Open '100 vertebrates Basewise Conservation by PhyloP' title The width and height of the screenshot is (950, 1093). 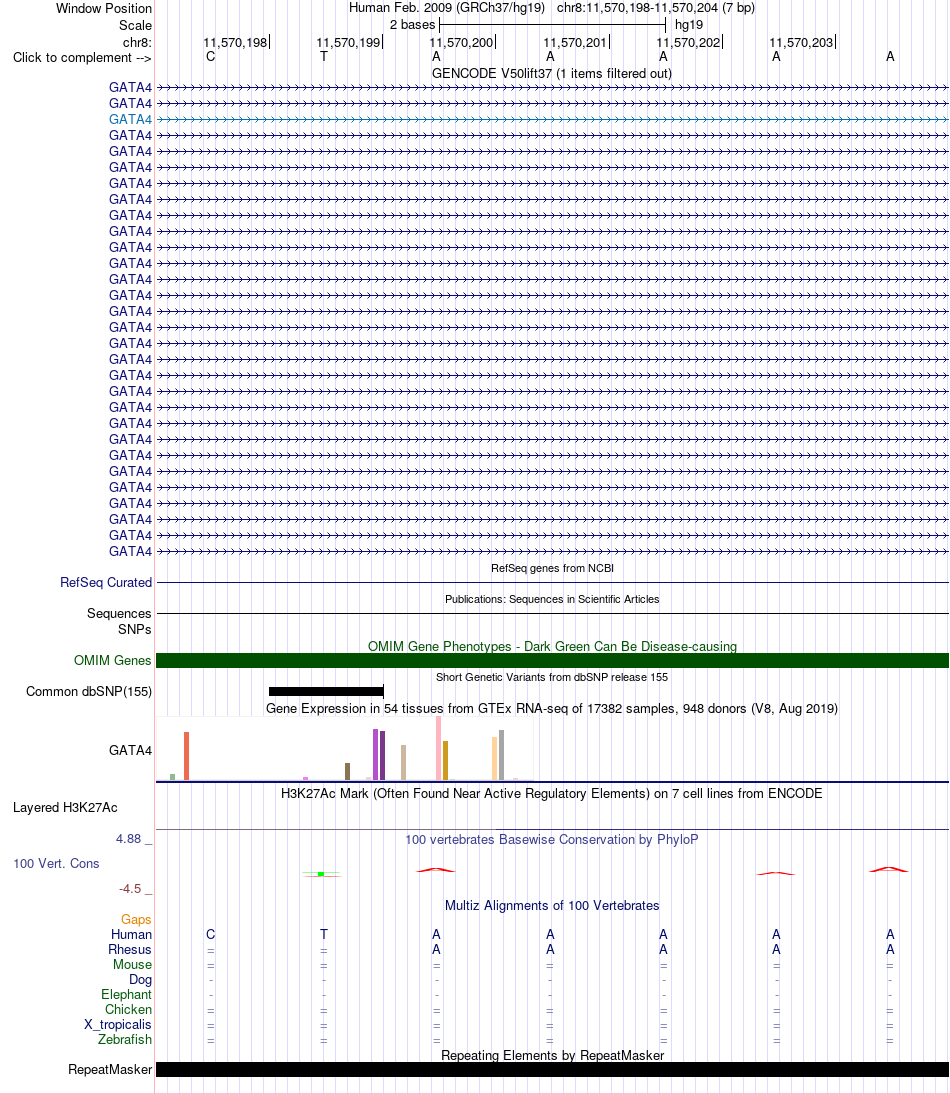[x=551, y=839]
